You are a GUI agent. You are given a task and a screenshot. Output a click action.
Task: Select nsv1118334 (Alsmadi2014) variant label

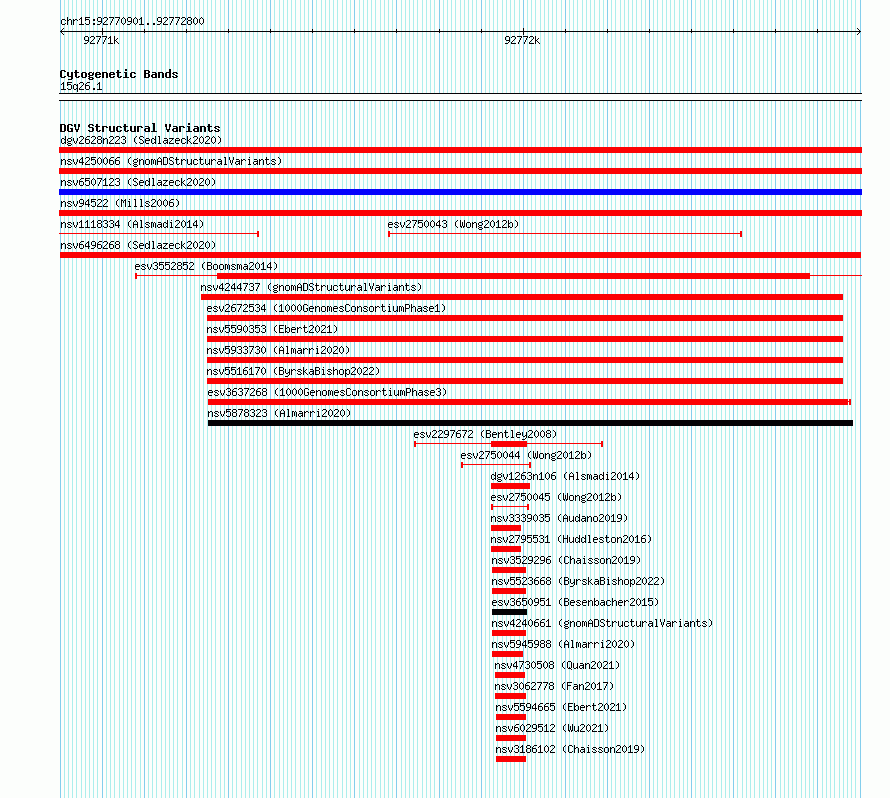tap(132, 224)
